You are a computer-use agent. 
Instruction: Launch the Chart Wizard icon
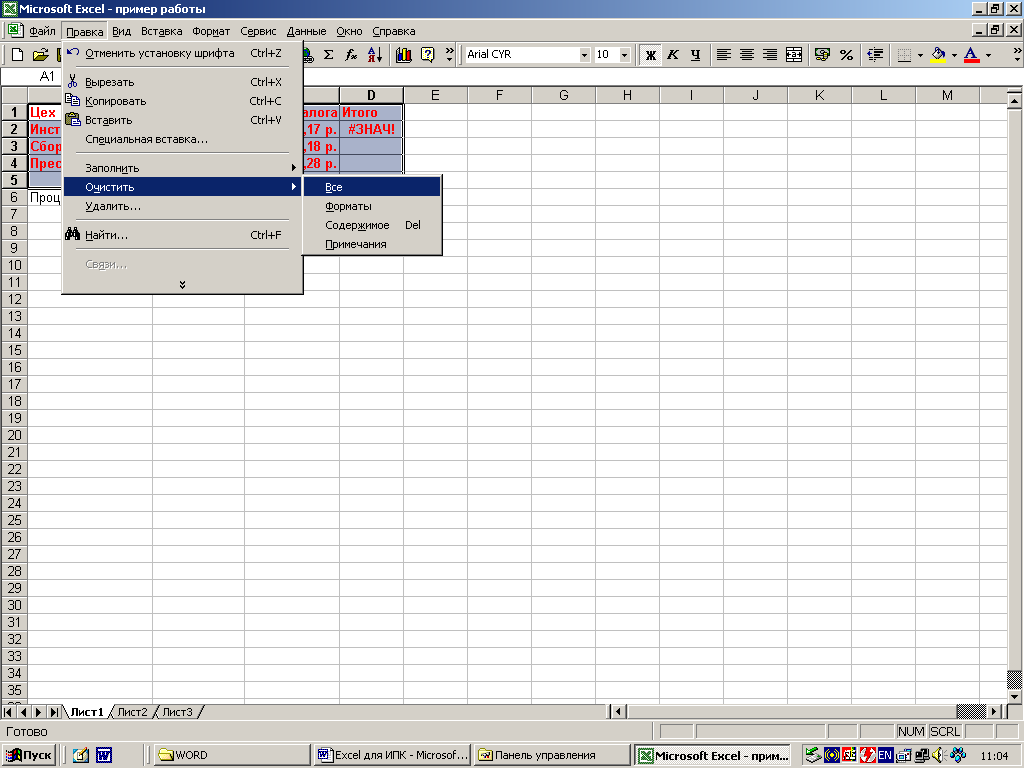(404, 55)
